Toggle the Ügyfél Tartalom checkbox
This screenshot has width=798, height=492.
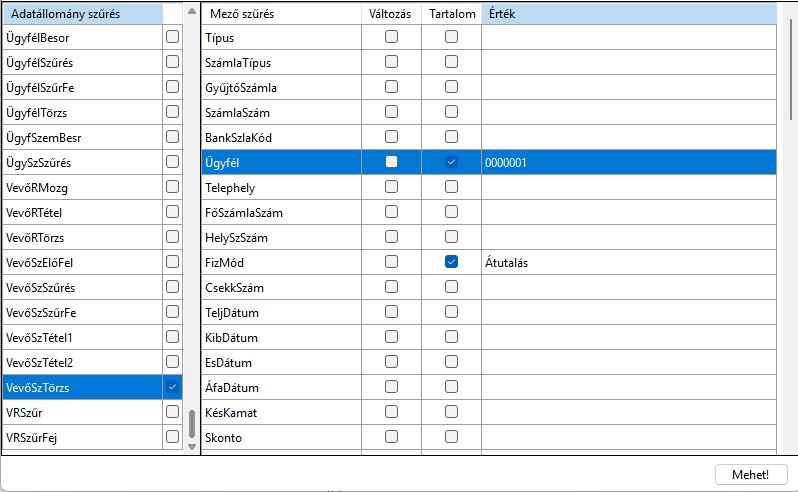(451, 162)
